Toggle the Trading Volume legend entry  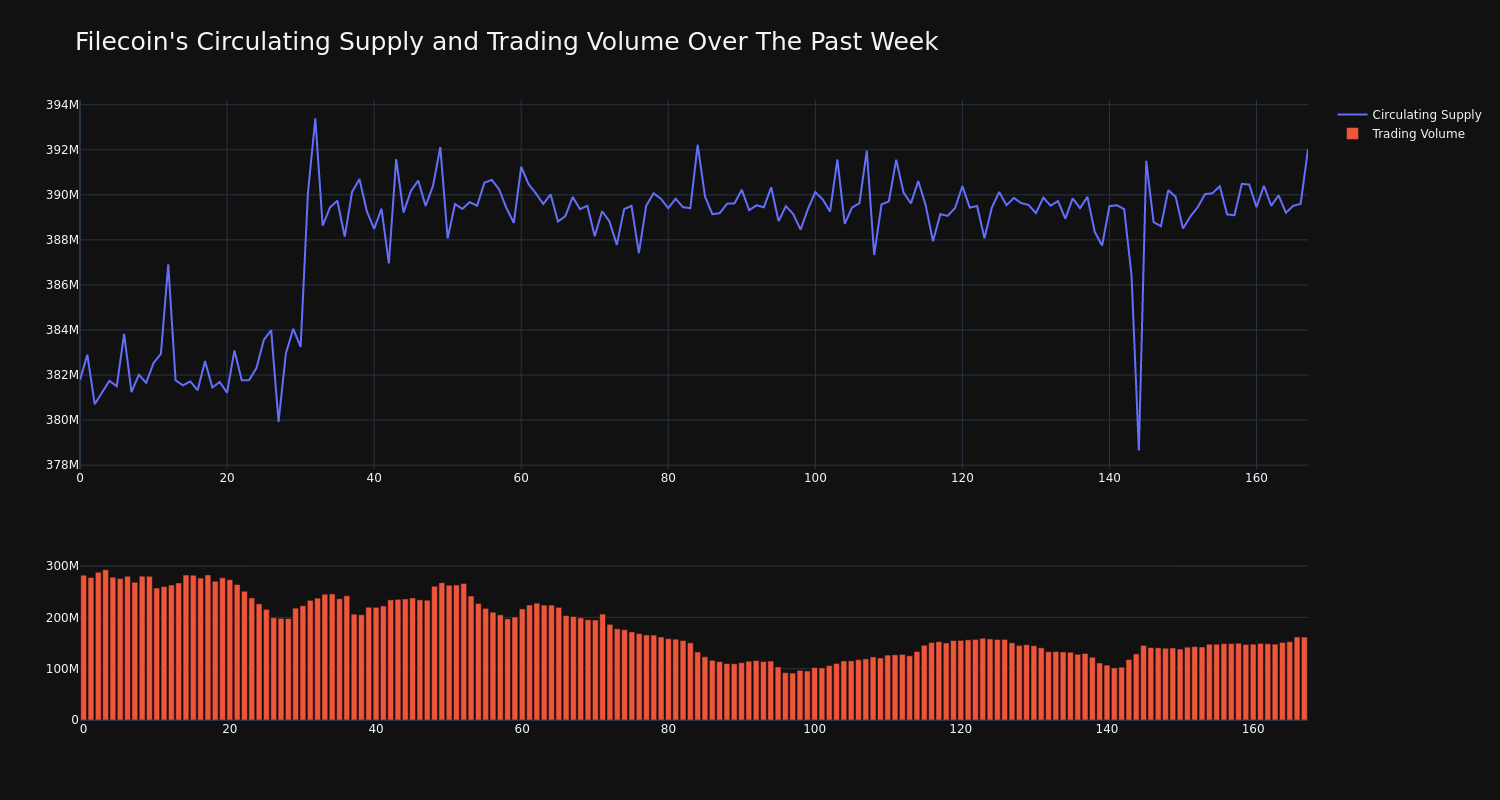[x=1404, y=134]
